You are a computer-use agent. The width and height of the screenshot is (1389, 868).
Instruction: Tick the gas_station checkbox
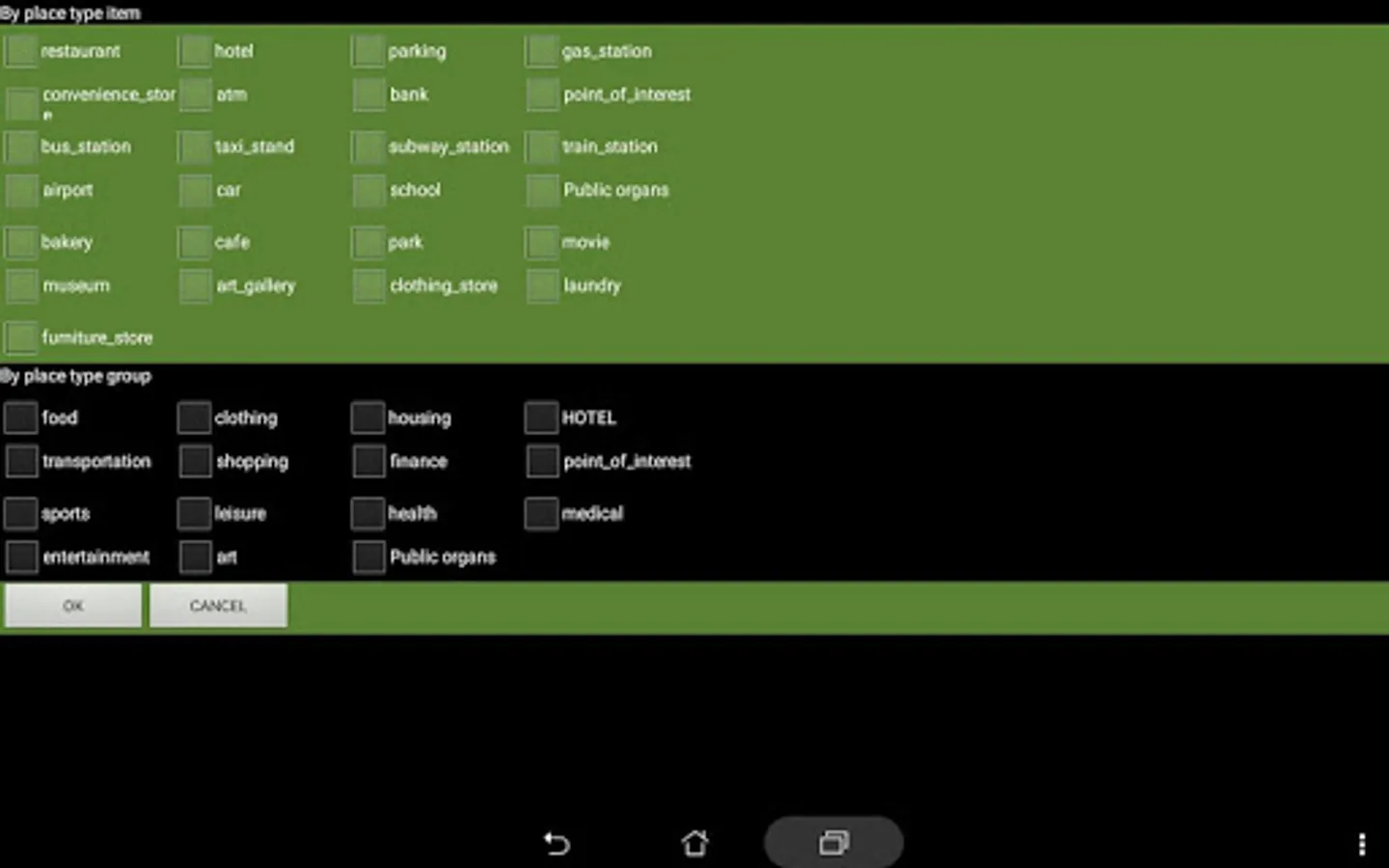[542, 51]
